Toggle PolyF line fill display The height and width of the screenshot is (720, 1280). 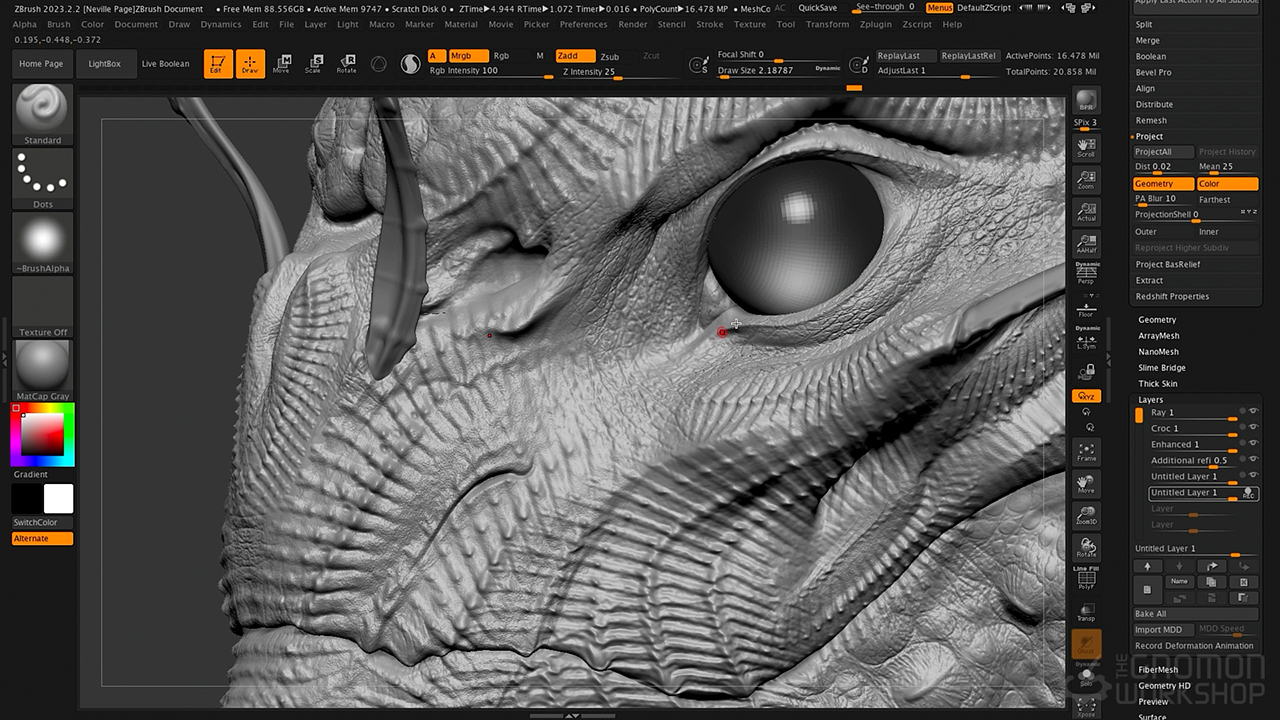coord(1086,579)
